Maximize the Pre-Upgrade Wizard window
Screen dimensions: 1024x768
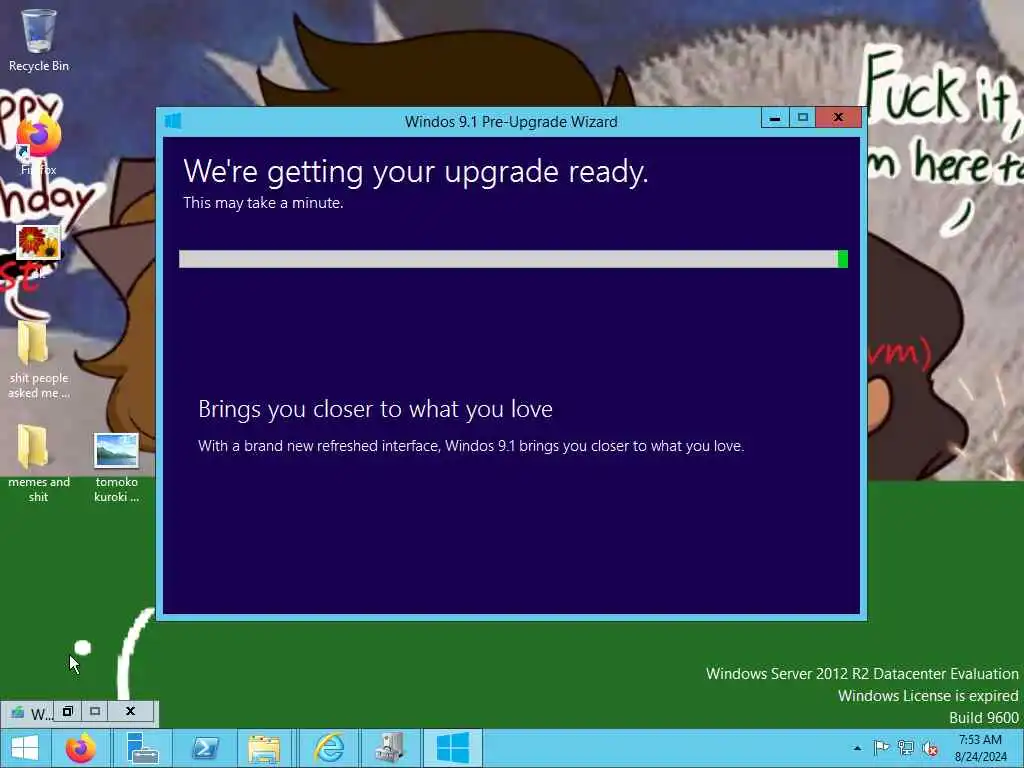point(803,118)
